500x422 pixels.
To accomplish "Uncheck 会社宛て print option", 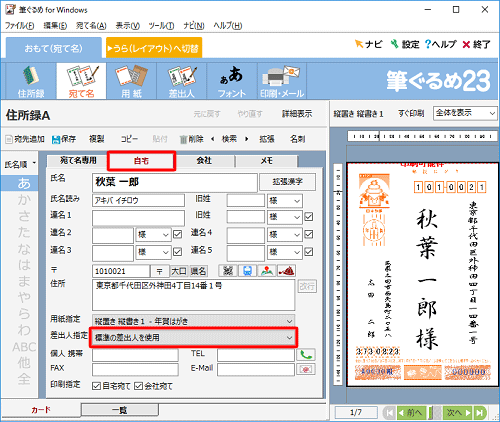I will [139, 386].
